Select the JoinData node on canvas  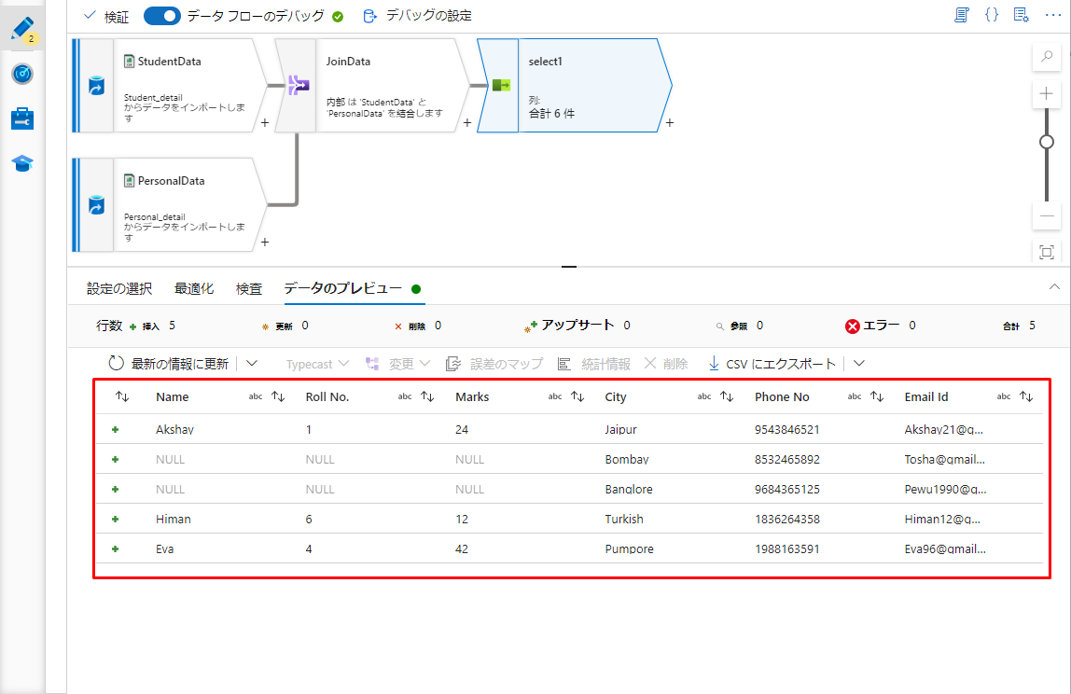(370, 86)
